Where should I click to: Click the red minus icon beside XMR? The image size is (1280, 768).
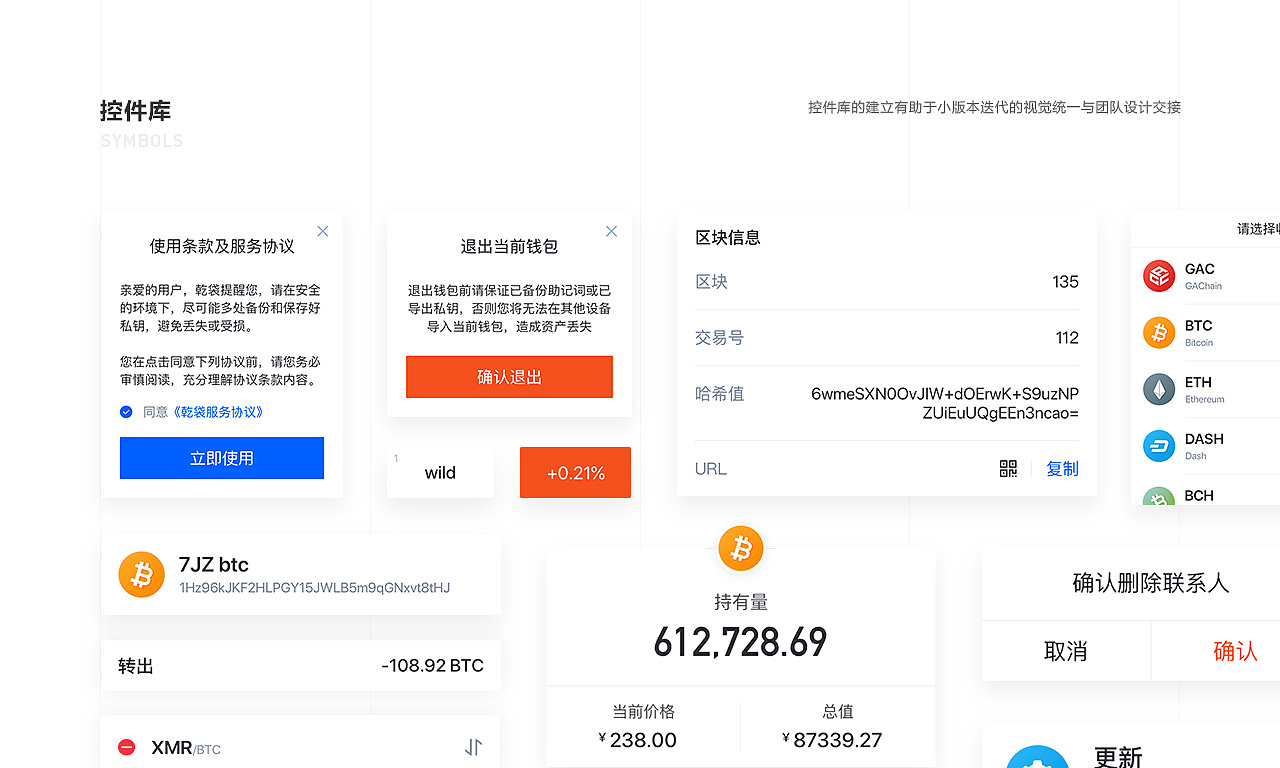pos(127,747)
